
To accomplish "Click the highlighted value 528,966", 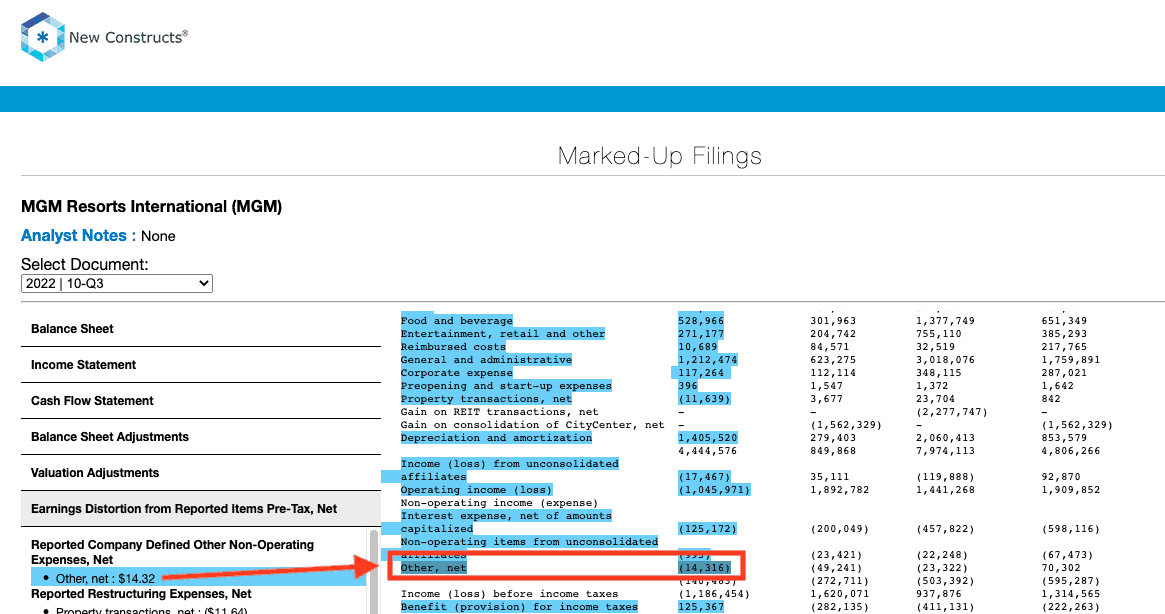I will pyautogui.click(x=701, y=321).
